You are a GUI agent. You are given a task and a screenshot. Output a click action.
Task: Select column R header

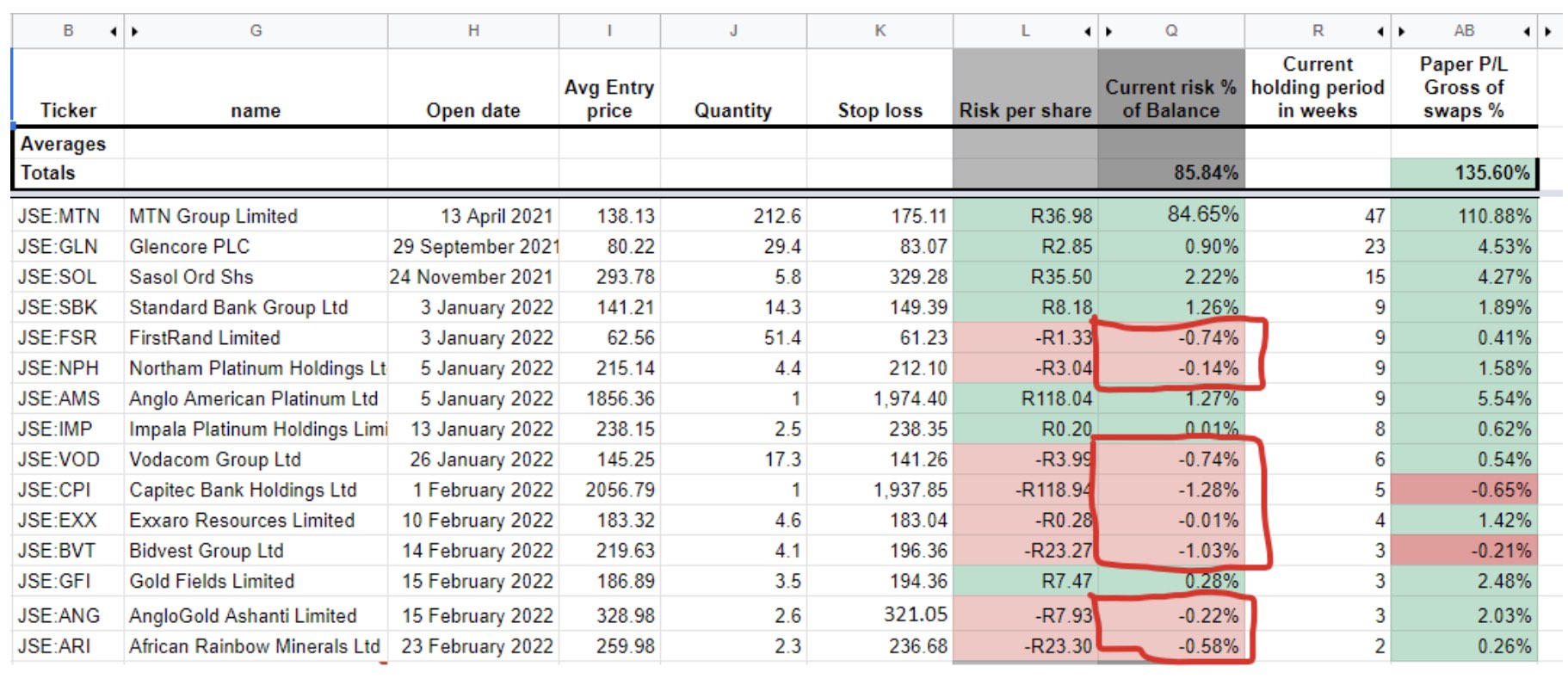coord(1318,31)
